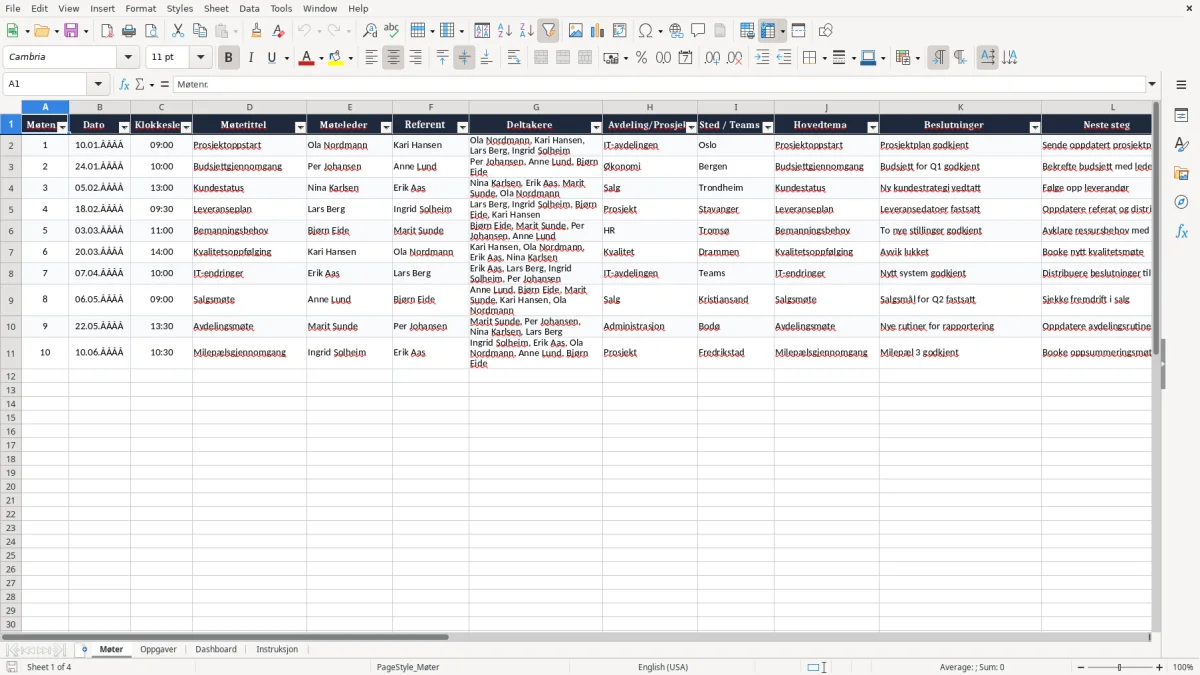Open the sidebar Navigator panel
The width and height of the screenshot is (1200, 675).
pyautogui.click(x=1181, y=203)
